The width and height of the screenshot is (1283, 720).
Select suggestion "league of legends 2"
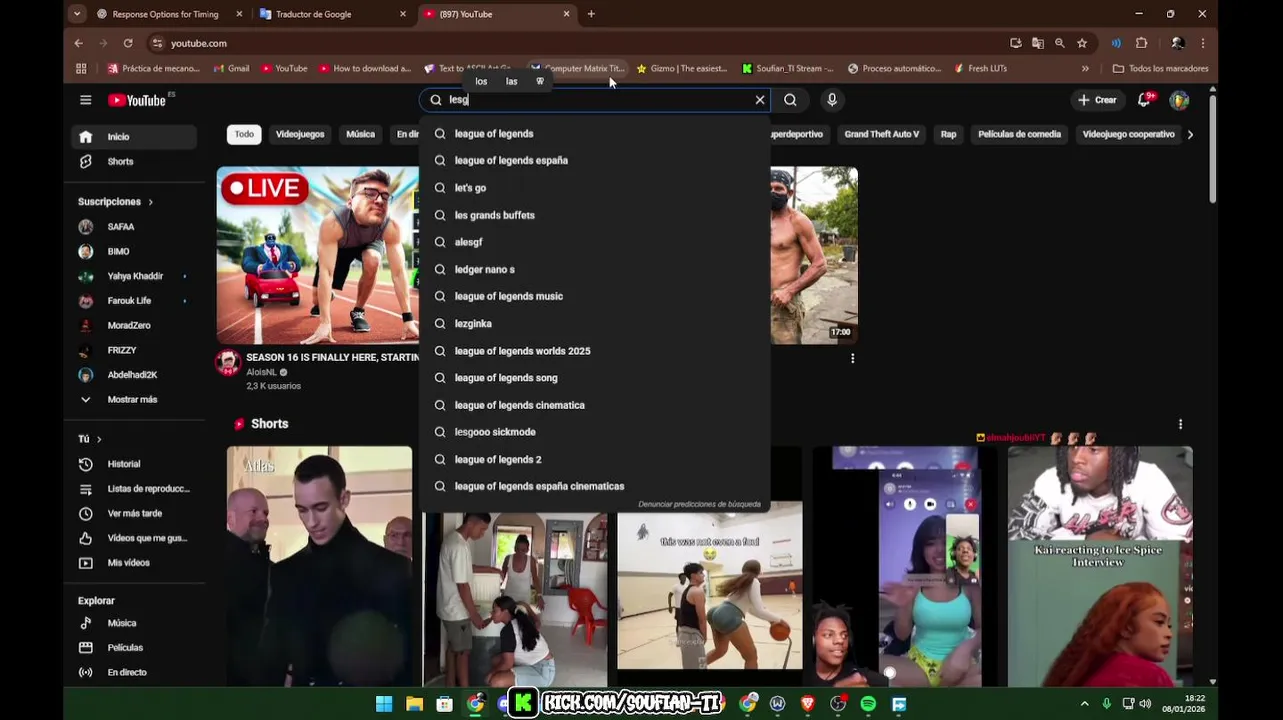(594, 459)
